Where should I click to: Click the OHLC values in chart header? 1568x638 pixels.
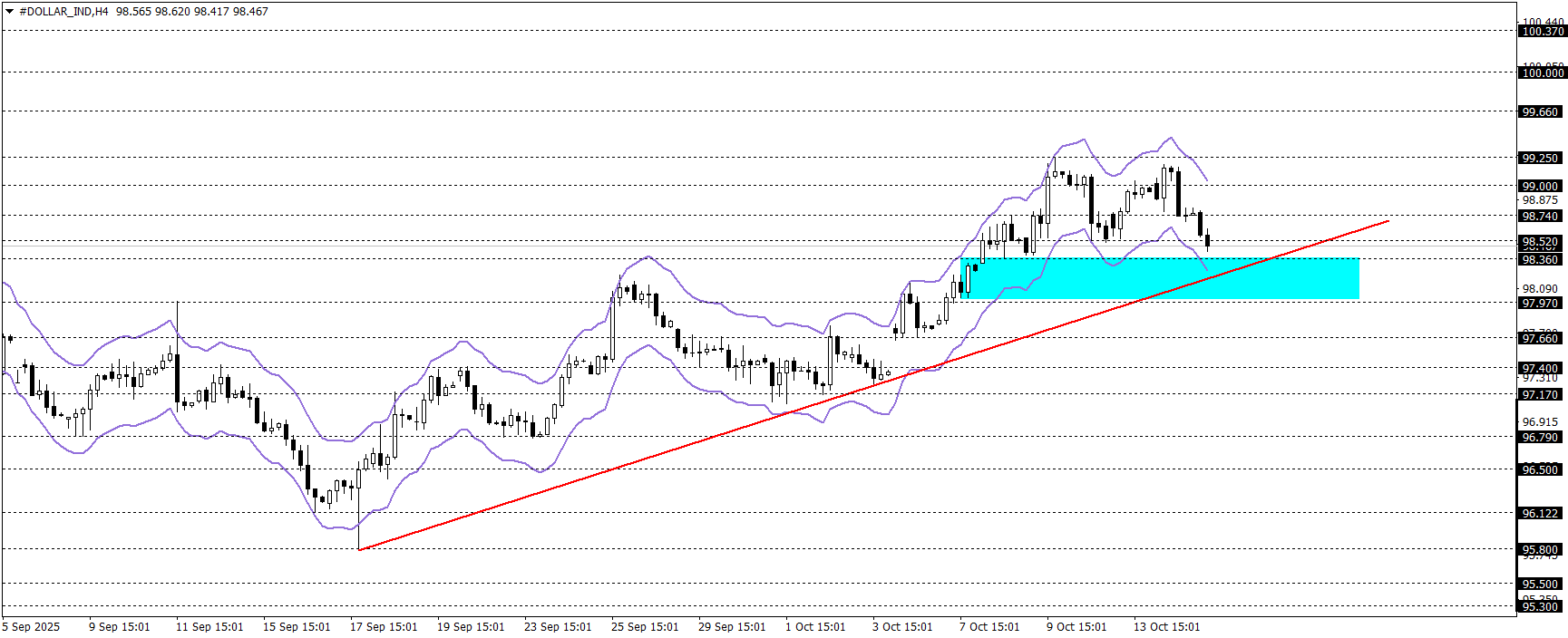192,12
